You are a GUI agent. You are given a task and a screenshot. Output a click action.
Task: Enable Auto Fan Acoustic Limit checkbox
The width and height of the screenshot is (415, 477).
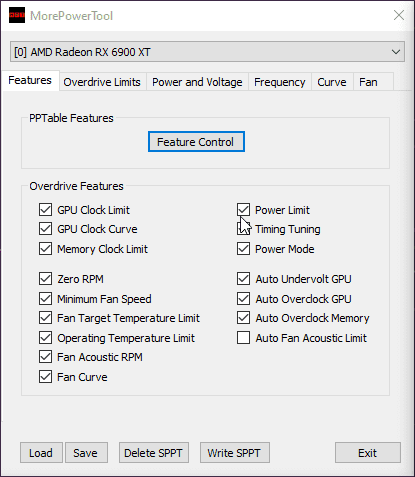[x=243, y=338]
